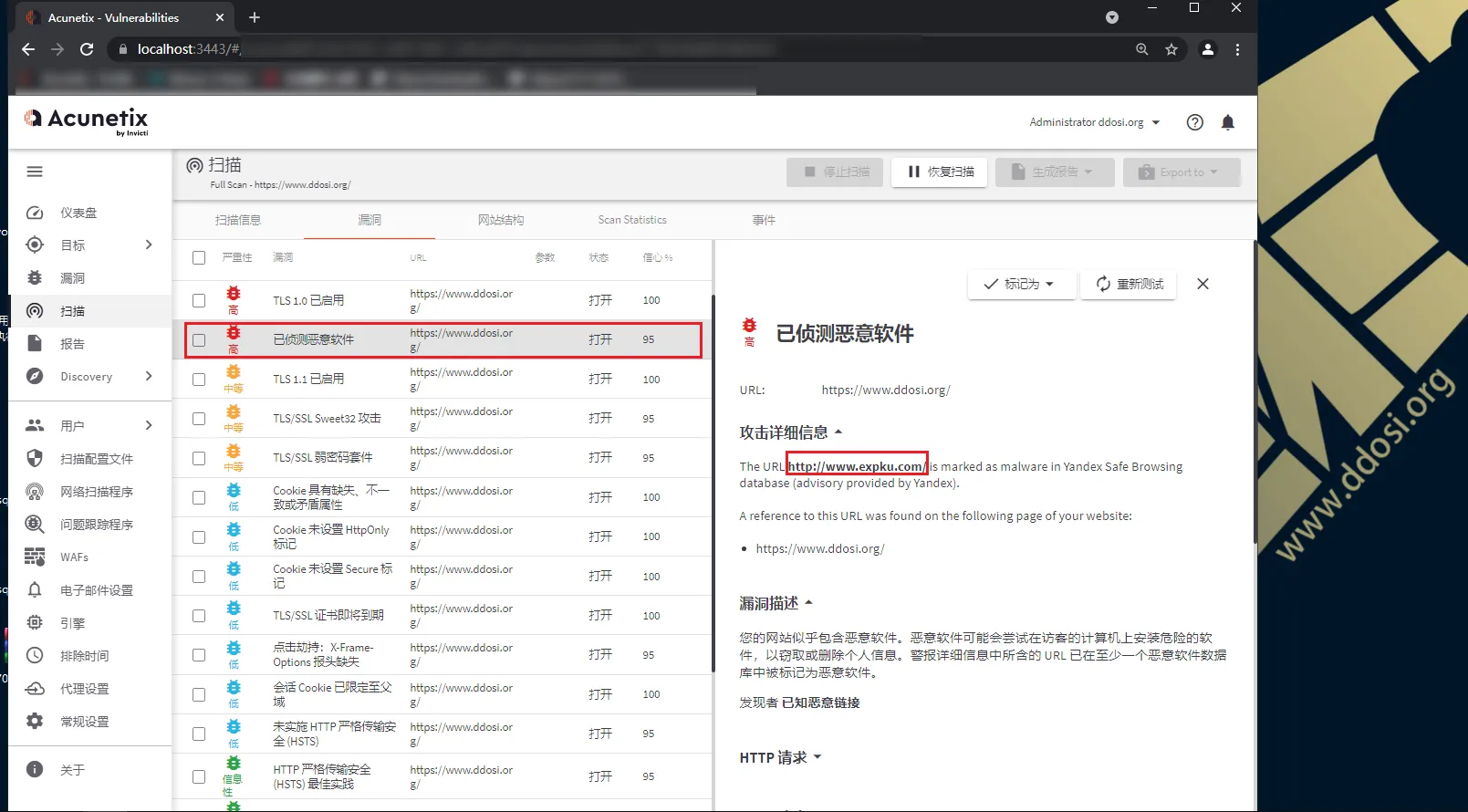Open the 电子邮件设置 bell icon
Image resolution: width=1468 pixels, height=812 pixels.
[35, 590]
